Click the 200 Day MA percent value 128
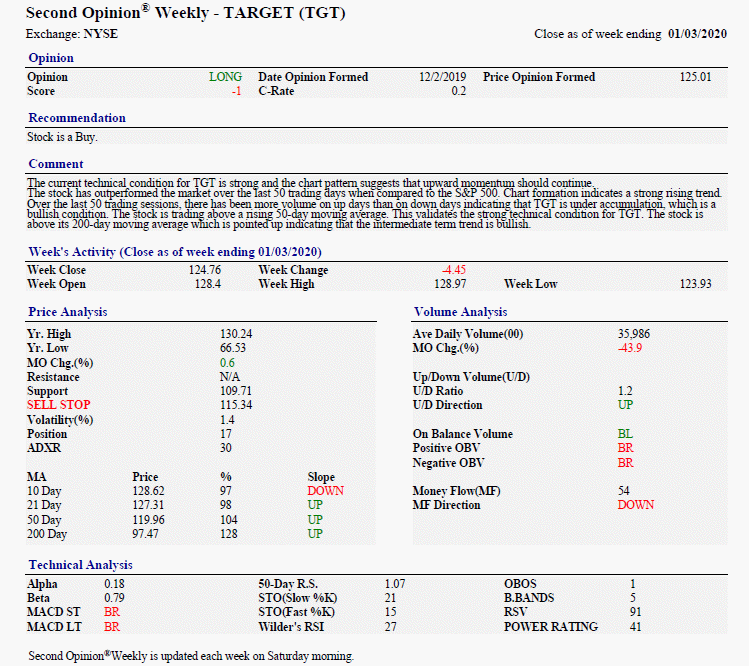The width and height of the screenshot is (749, 666). (x=228, y=534)
